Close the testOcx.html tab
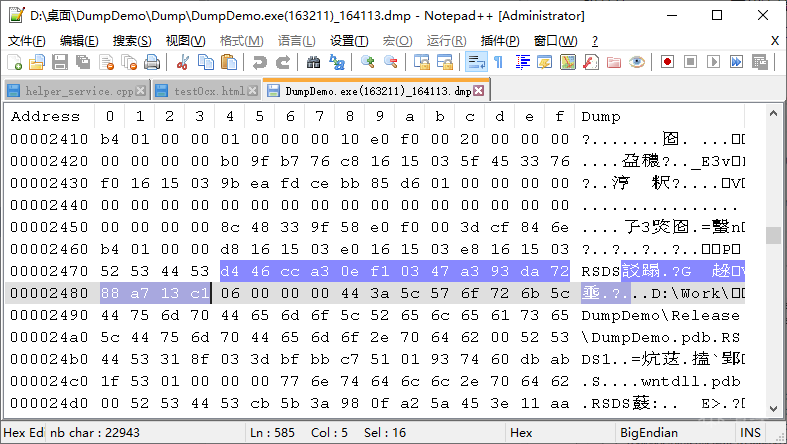Screen dimensions: 787x444 [x=253, y=91]
